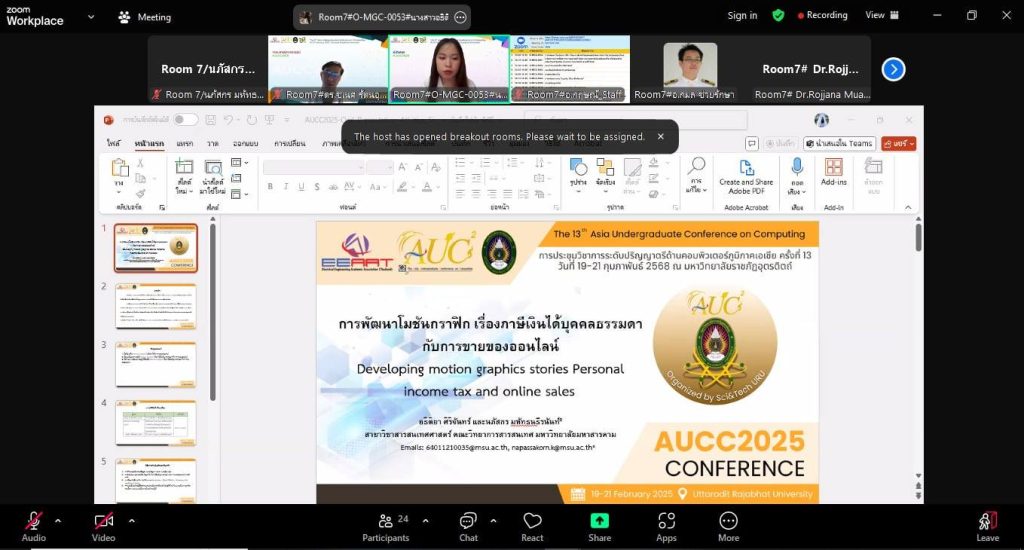Open the Insert ribbon tab
This screenshot has width=1024, height=550.
pos(184,143)
